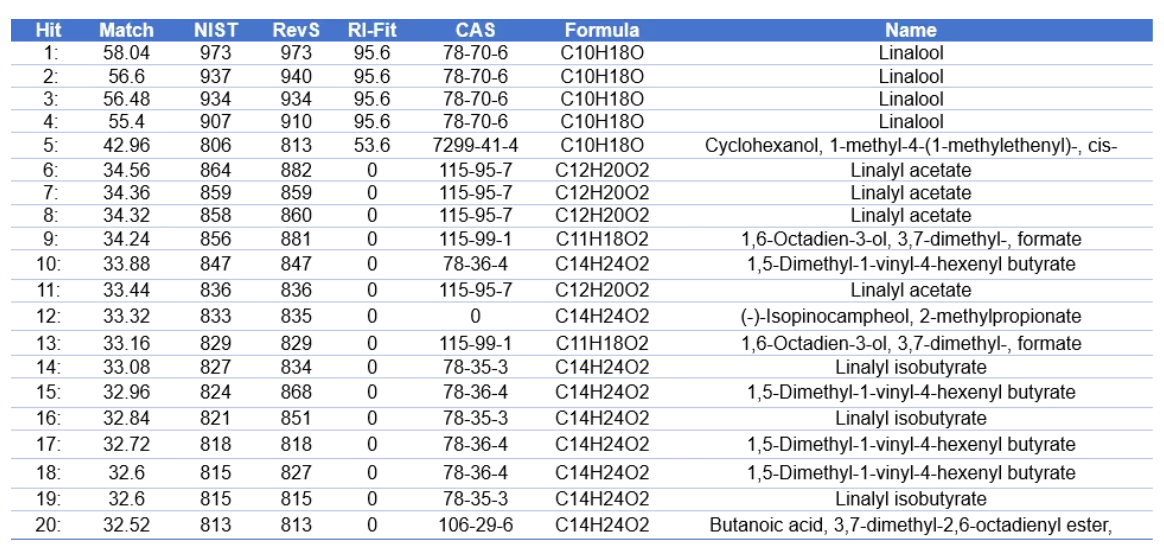Click the RI-Fit column header
Screen dimensions: 1164x548
point(372,30)
